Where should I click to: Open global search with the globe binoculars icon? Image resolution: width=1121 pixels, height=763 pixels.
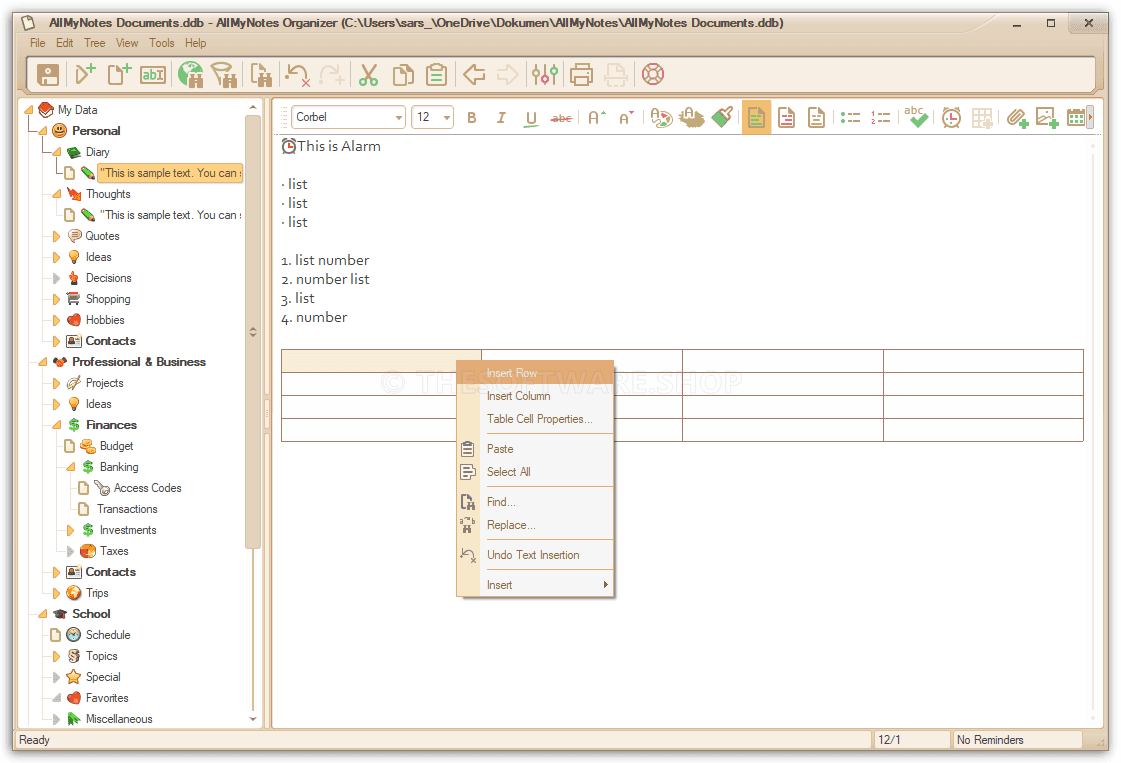(x=190, y=74)
